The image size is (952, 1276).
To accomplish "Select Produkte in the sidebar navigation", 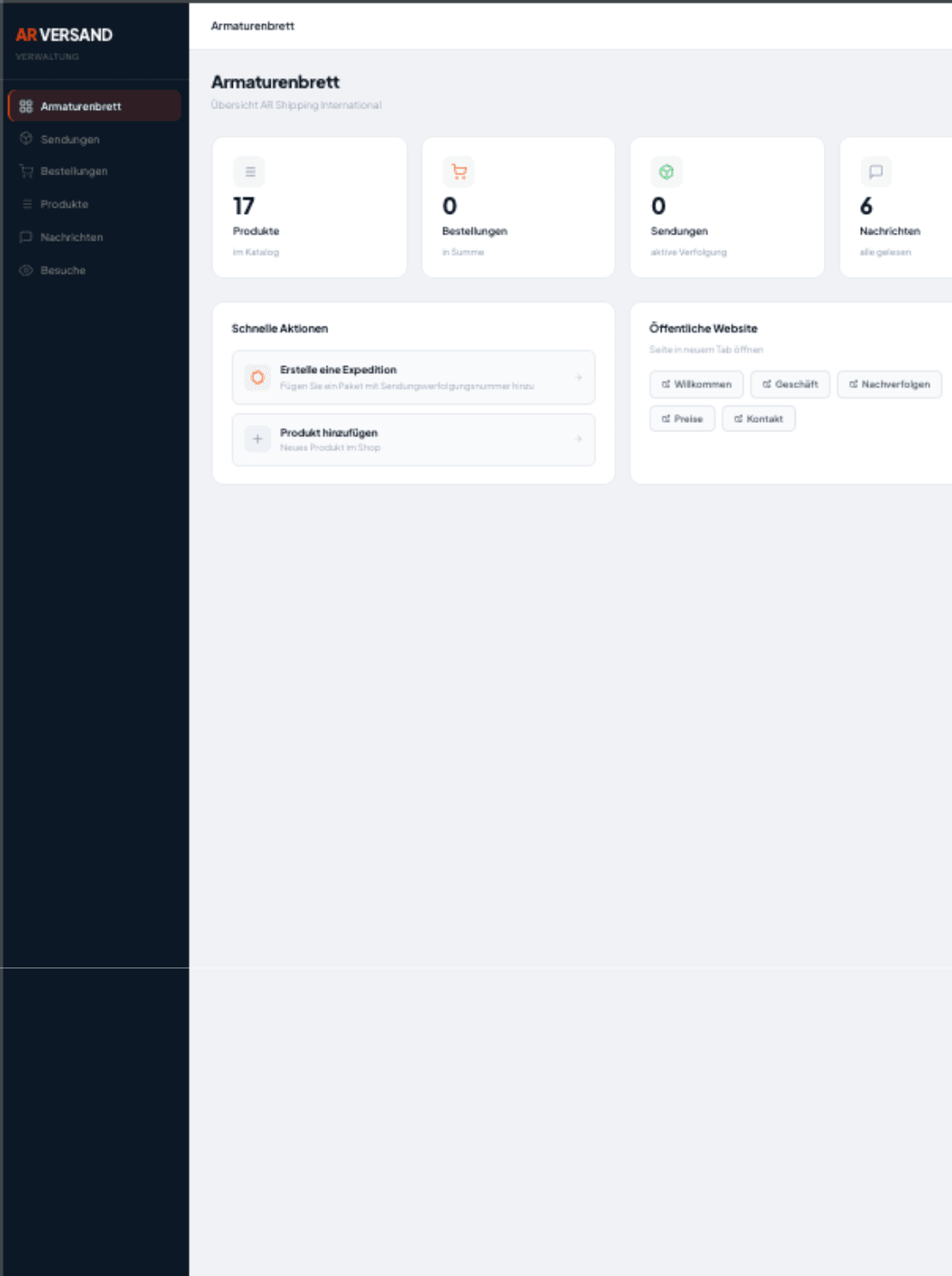I will pyautogui.click(x=64, y=205).
